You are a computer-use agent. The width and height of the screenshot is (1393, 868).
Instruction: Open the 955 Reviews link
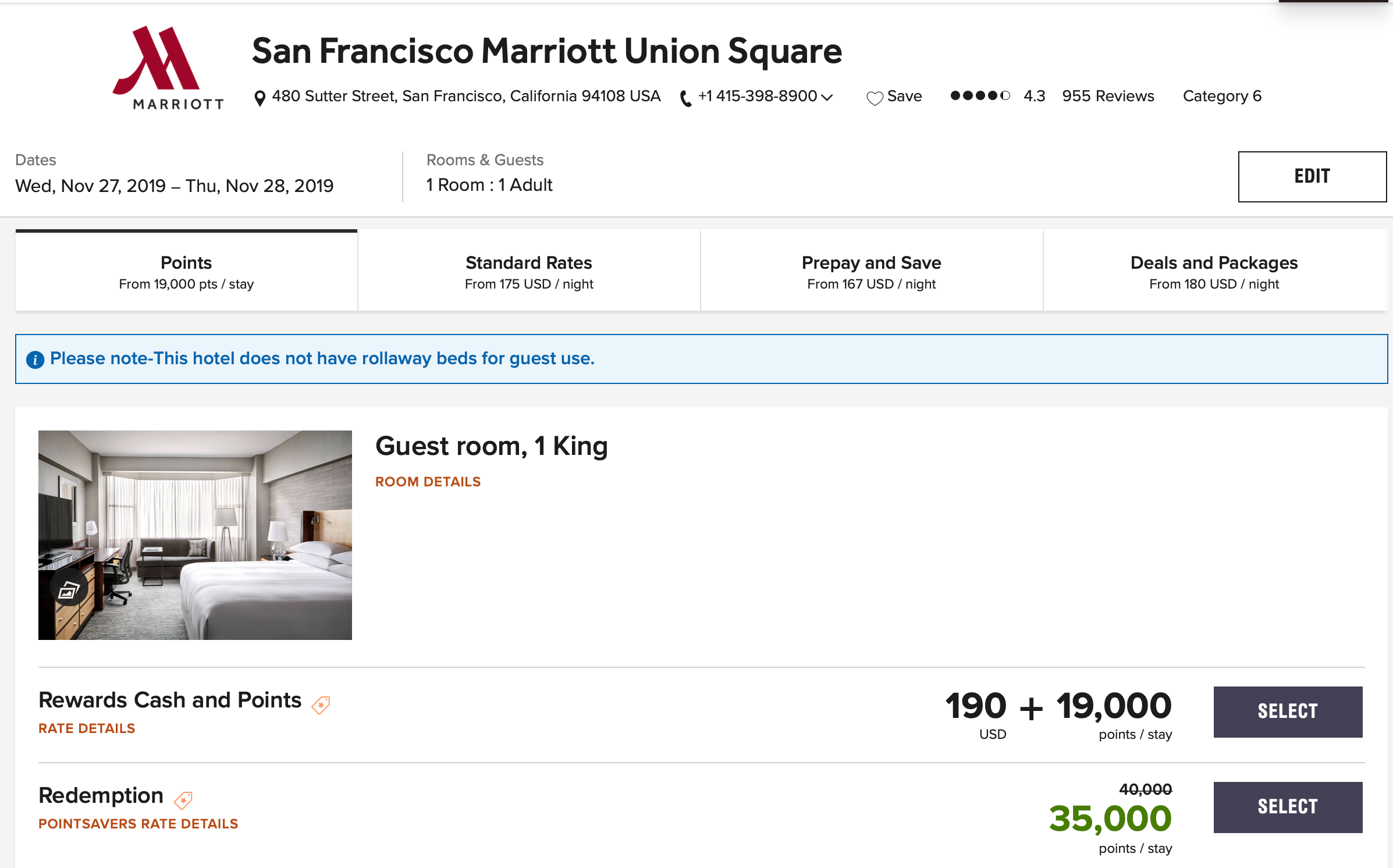(1108, 96)
